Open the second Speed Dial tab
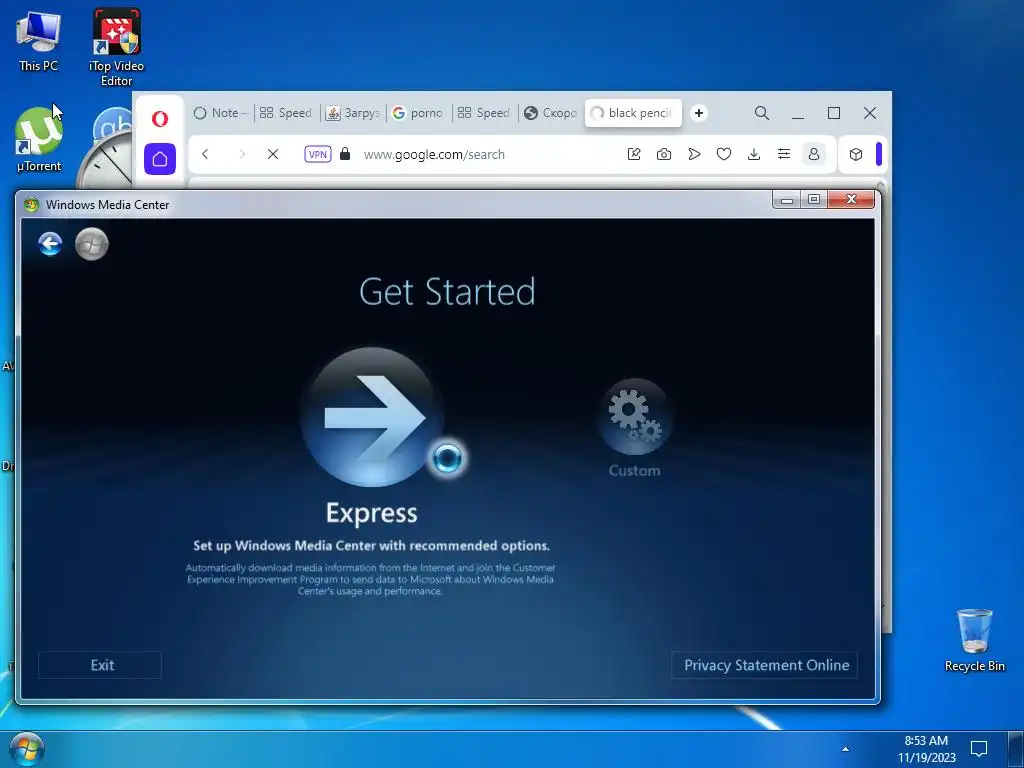 (x=484, y=113)
